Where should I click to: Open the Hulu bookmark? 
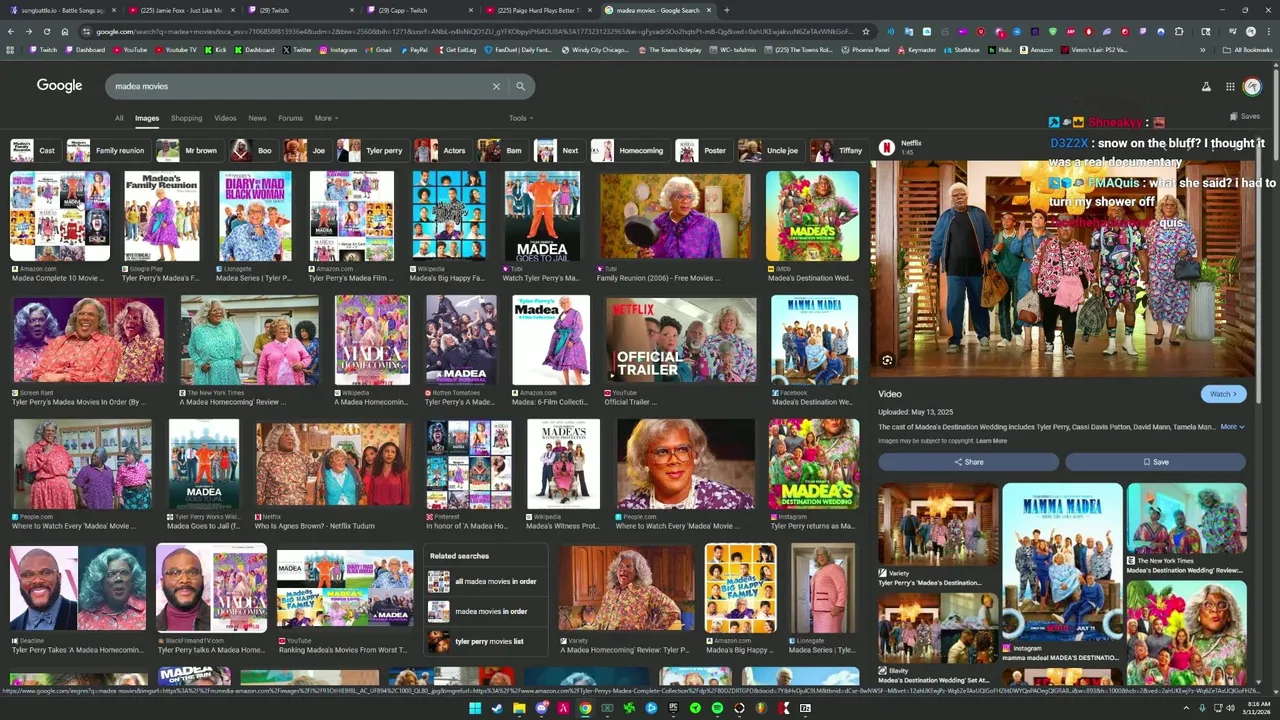click(x=999, y=49)
